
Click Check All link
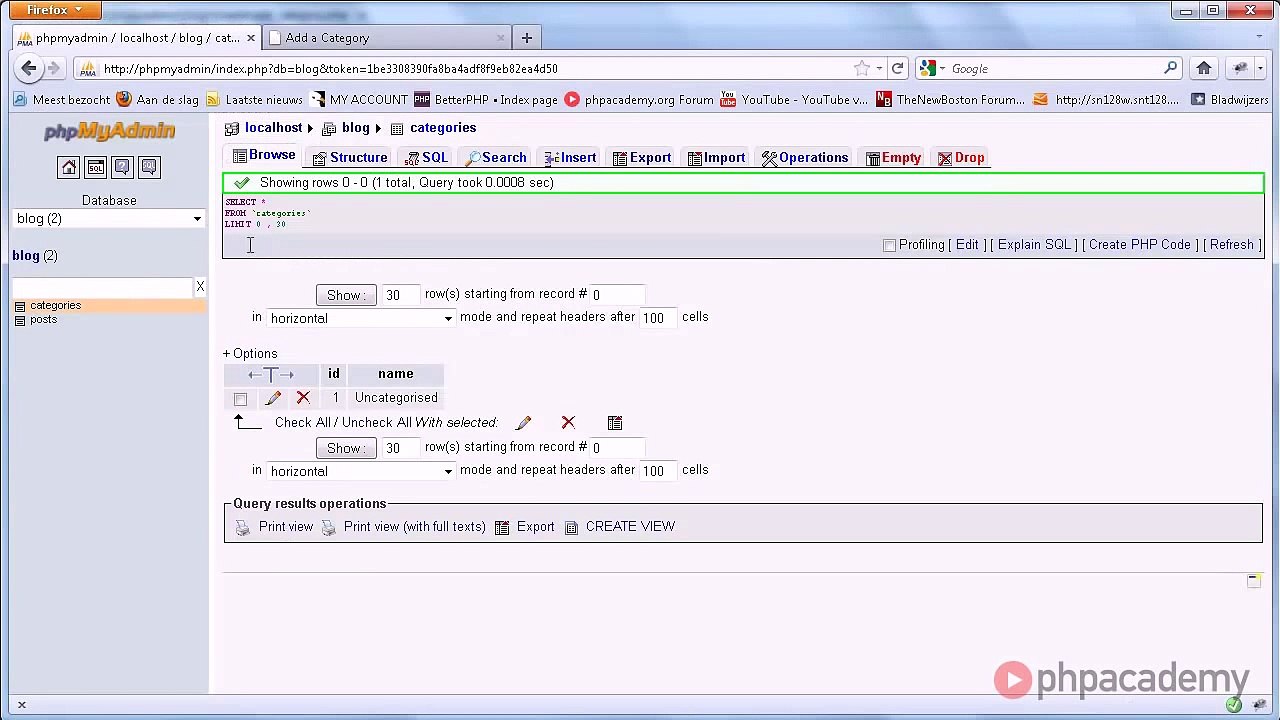[303, 423]
